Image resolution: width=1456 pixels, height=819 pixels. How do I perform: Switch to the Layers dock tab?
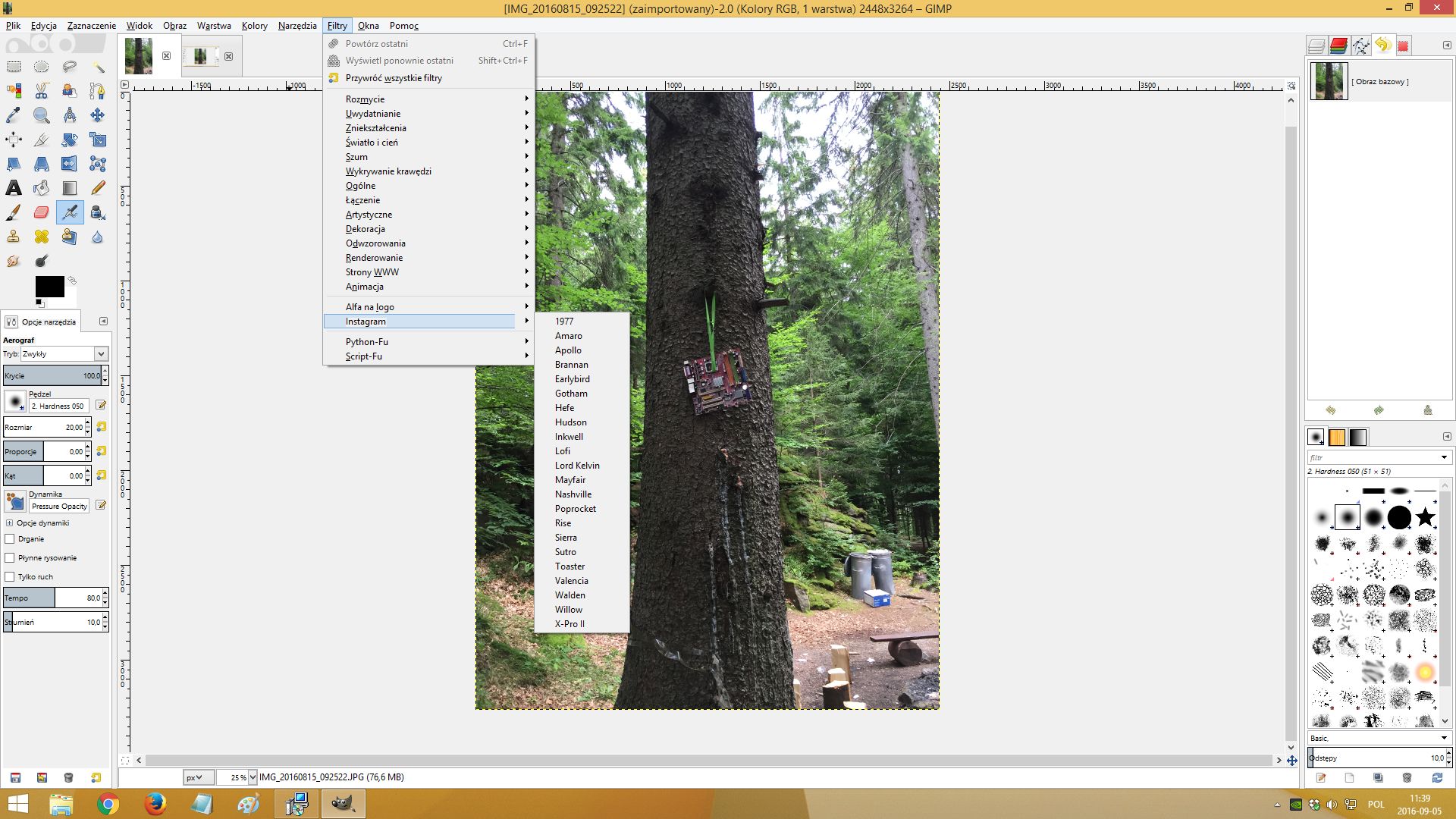(x=1316, y=46)
